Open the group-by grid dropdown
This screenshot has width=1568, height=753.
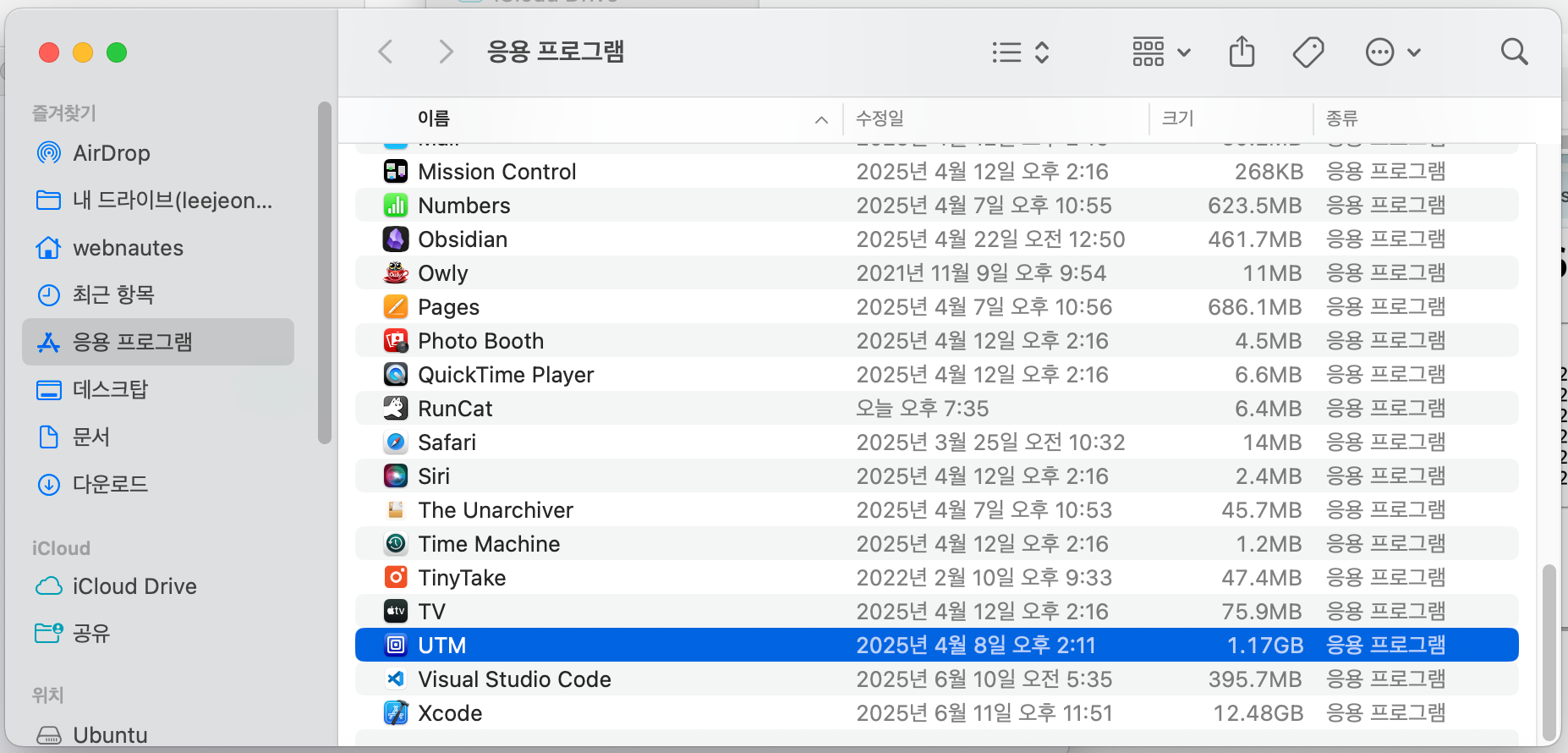[x=1161, y=52]
